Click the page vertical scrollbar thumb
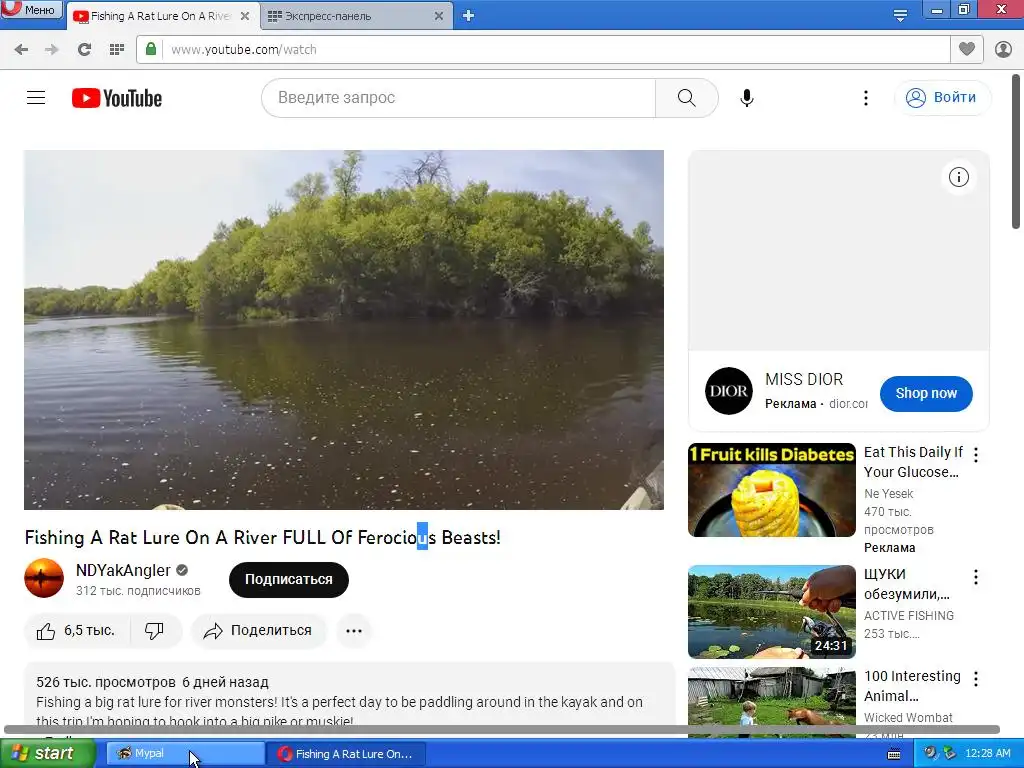Viewport: 1024px width, 768px height. pos(1016,152)
